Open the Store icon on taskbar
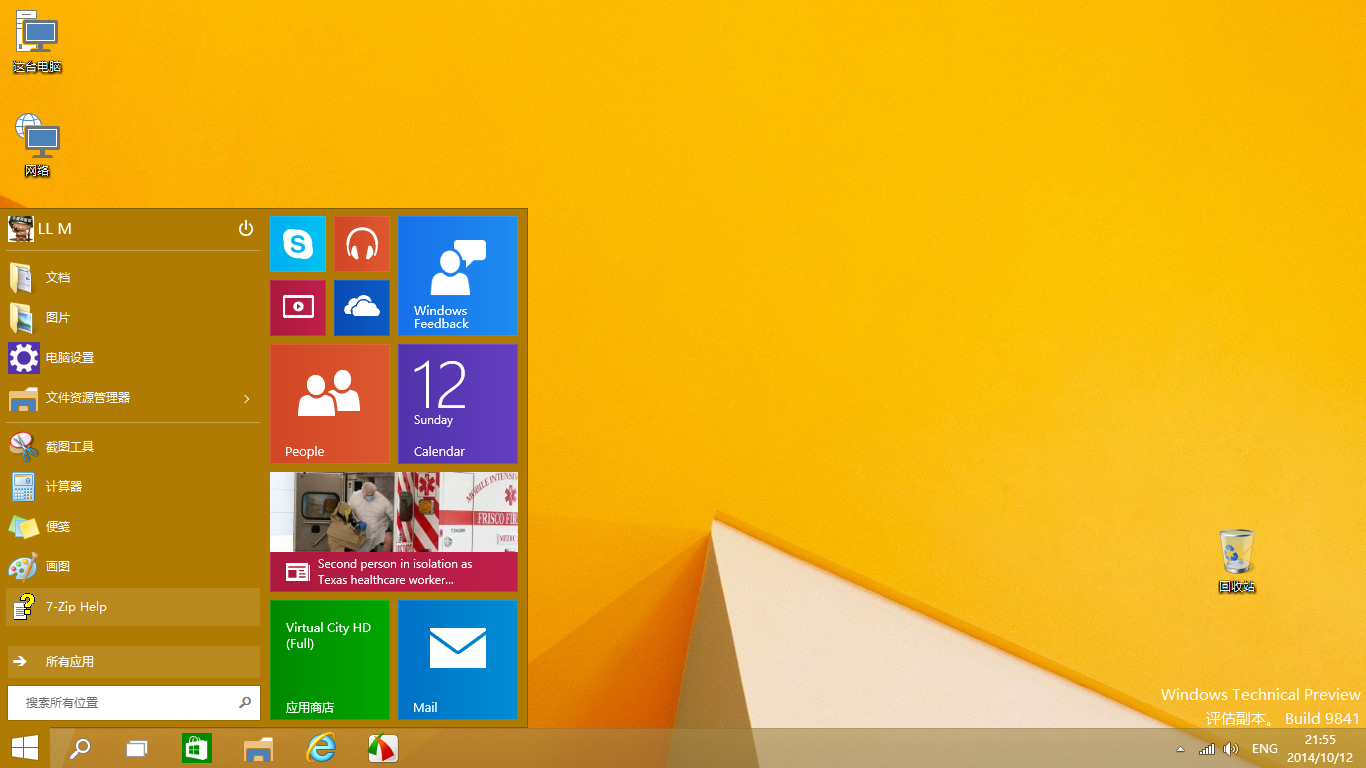1366x768 pixels. click(197, 748)
